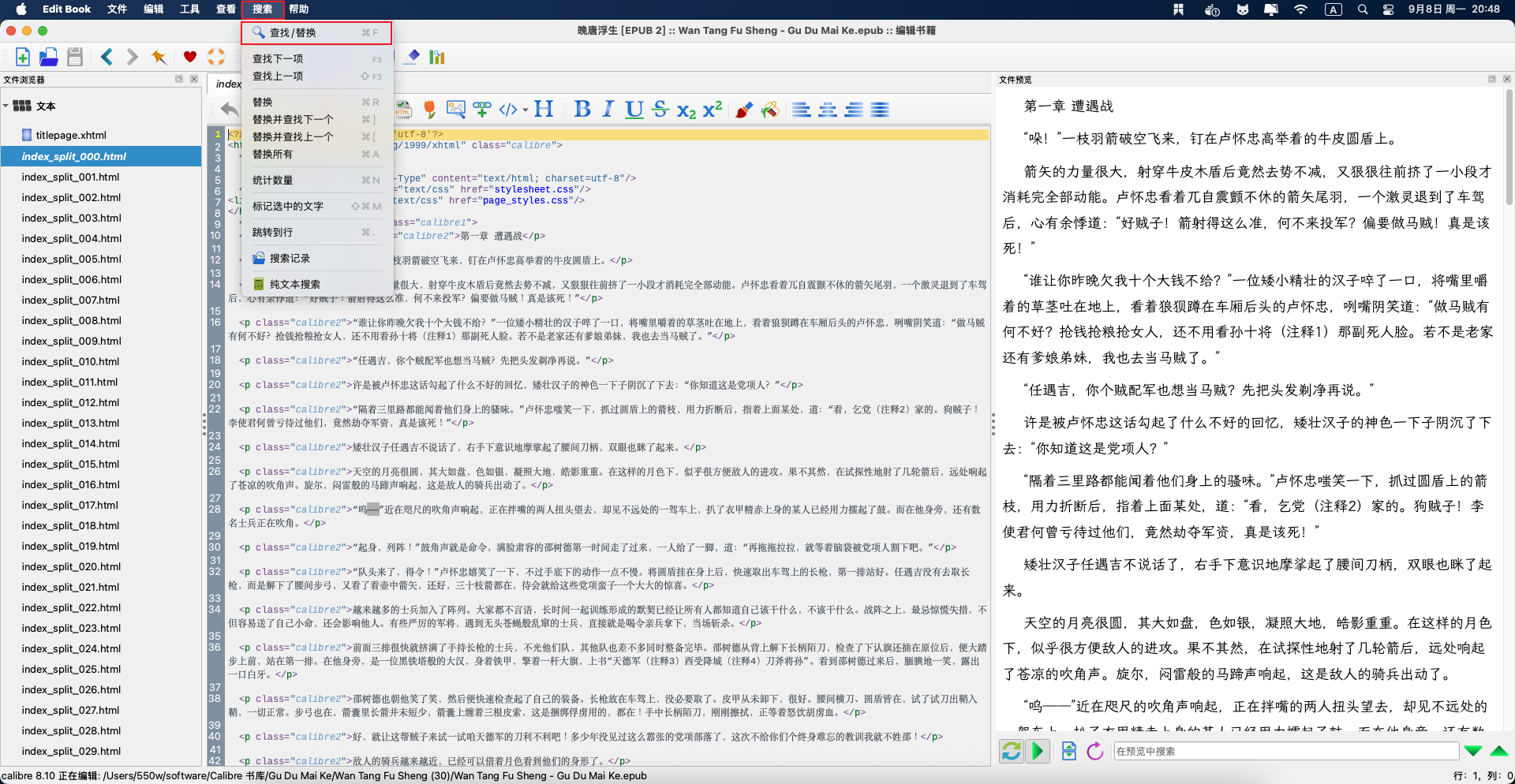Screen dimensions: 1515x784
Task: Insert an image using the image toolbar icon
Action: tap(456, 109)
